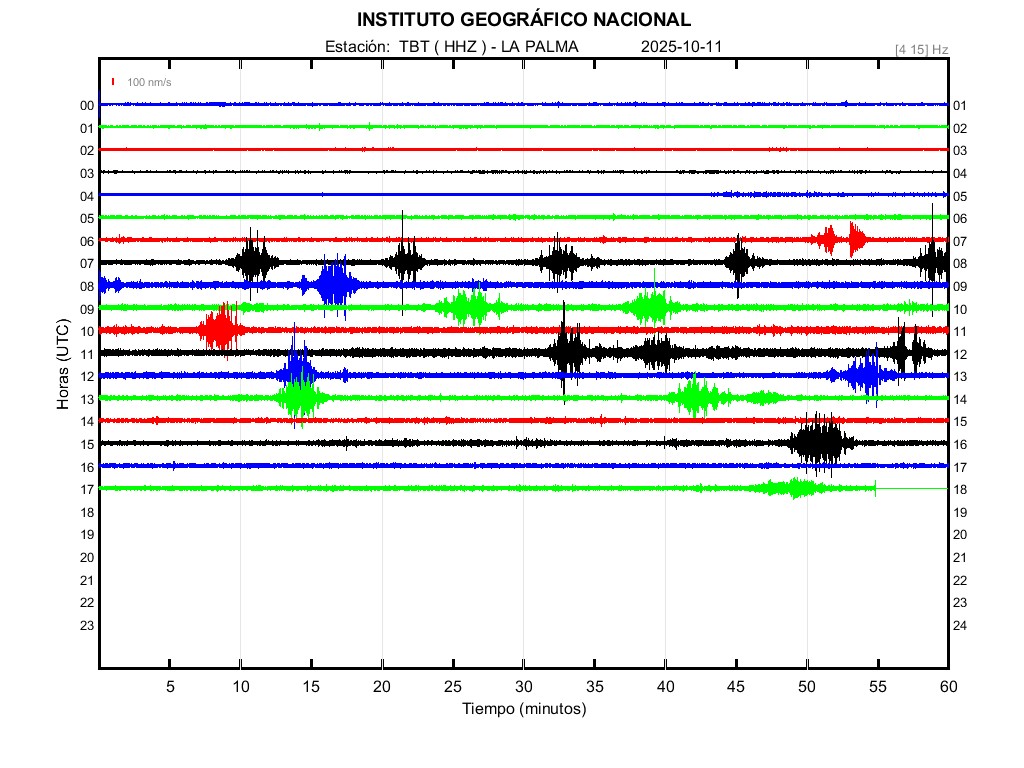The width and height of the screenshot is (1024, 768).
Task: Click the "24" hour label on right axis
Action: 960,626
